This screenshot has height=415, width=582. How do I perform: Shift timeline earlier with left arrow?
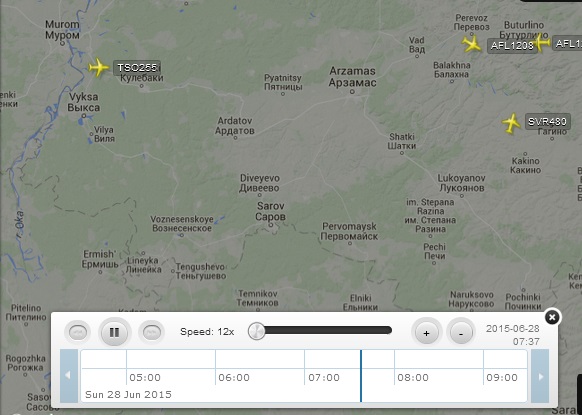click(69, 376)
